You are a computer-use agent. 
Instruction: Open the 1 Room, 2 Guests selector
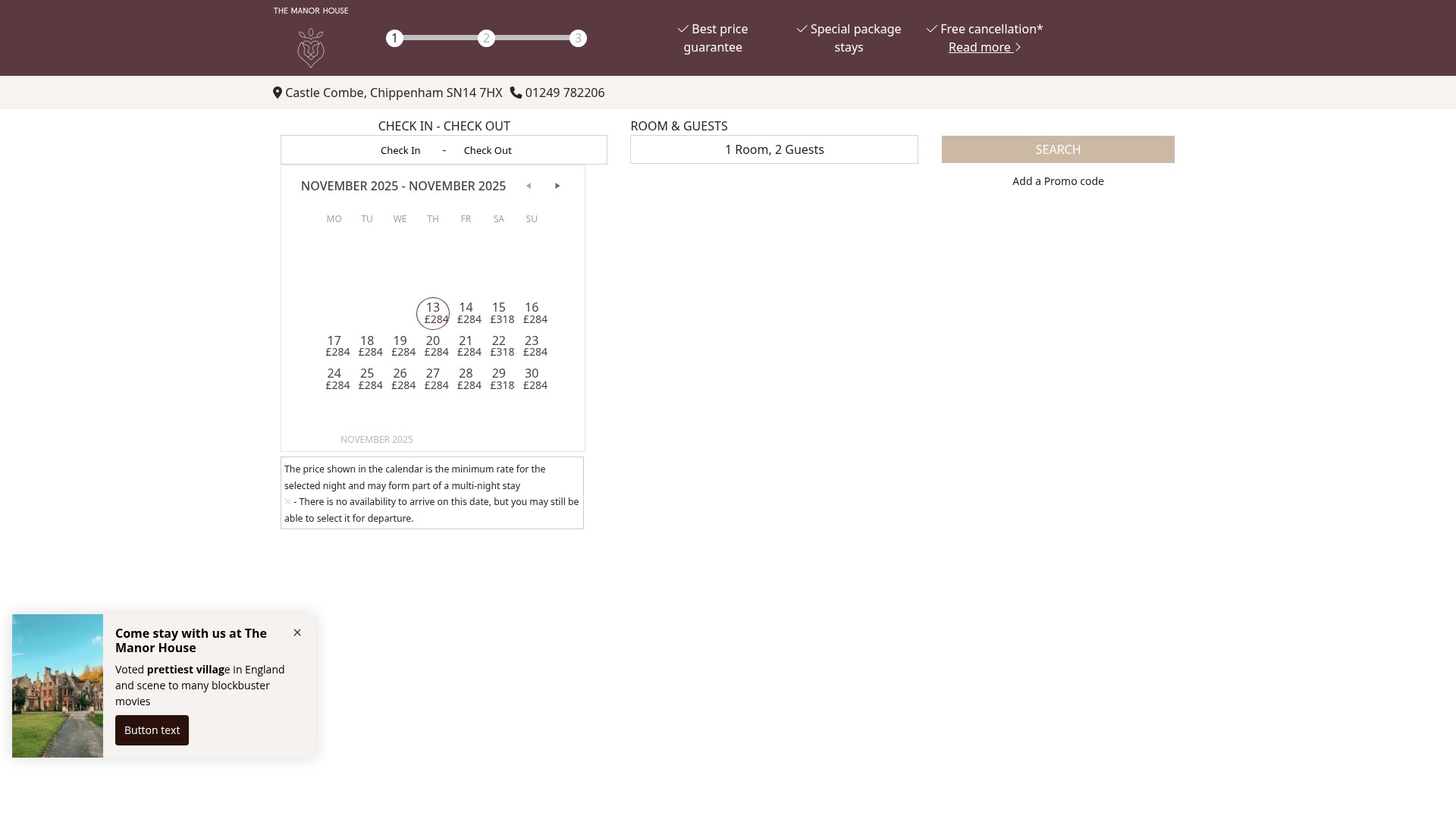774,149
